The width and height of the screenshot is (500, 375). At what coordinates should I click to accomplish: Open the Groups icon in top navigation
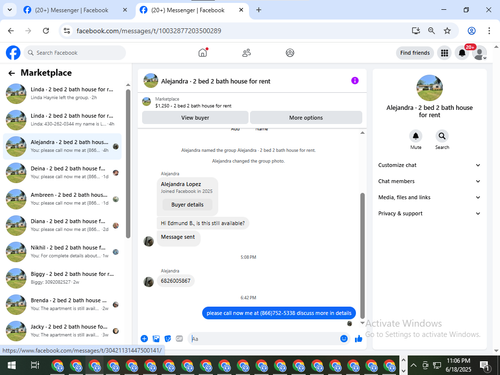tap(290, 53)
